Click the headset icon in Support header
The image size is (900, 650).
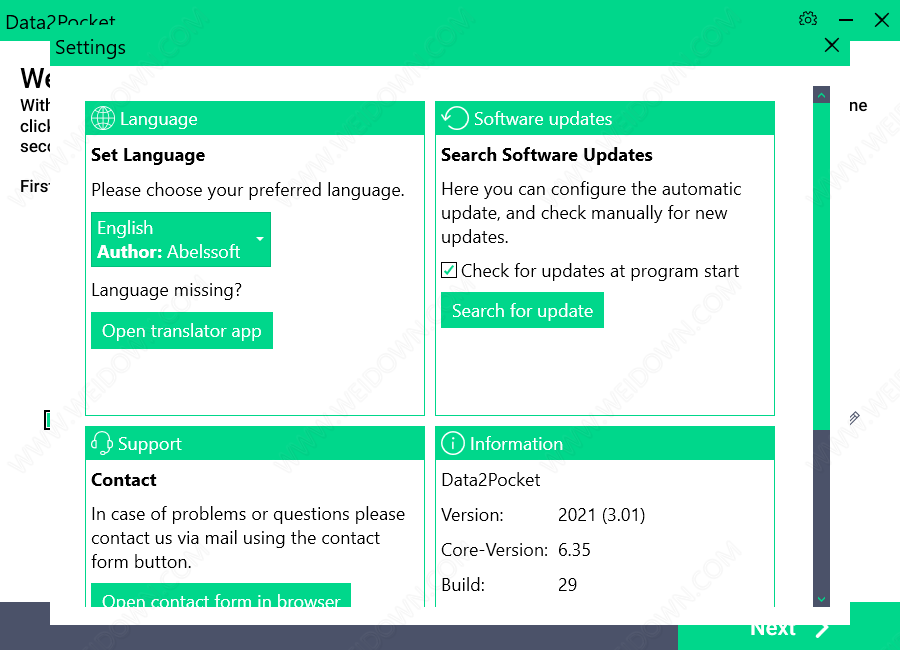[102, 444]
